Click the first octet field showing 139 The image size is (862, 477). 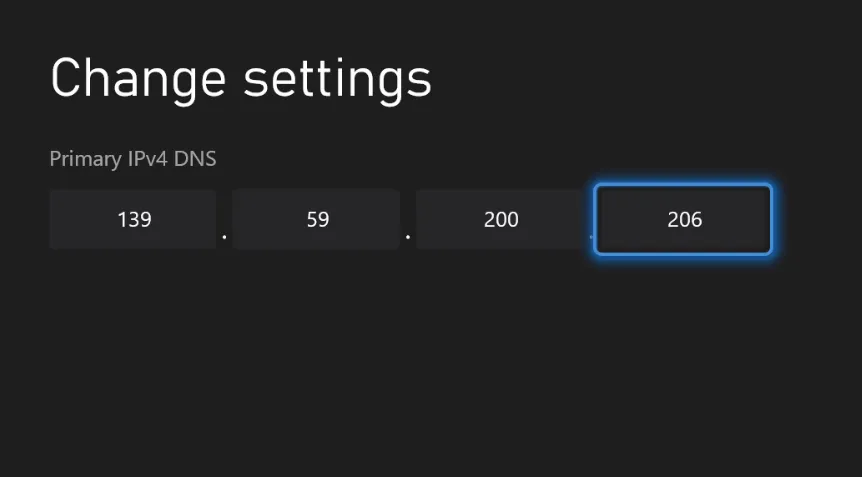[x=133, y=219]
